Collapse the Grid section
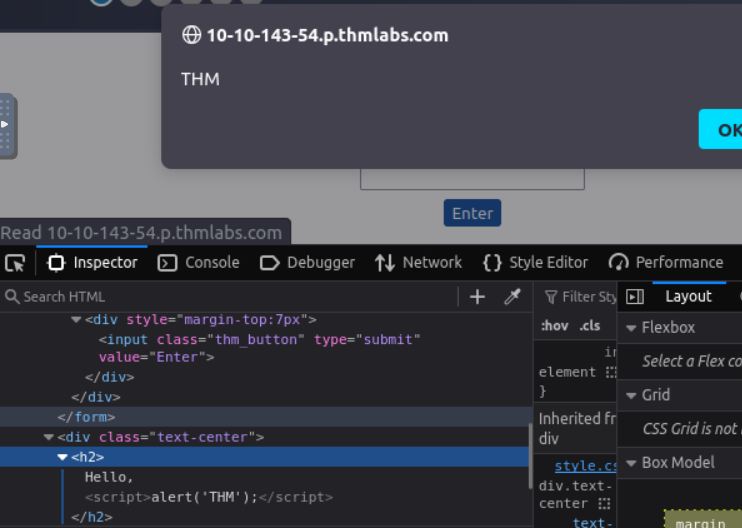 point(631,396)
